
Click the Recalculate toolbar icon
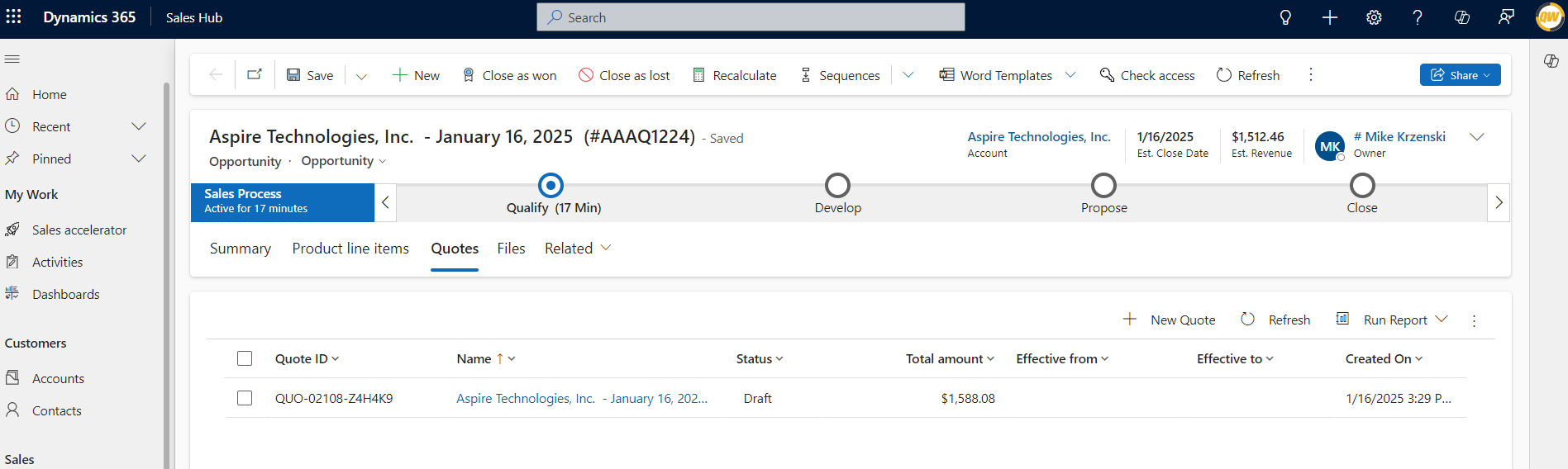pyautogui.click(x=699, y=75)
